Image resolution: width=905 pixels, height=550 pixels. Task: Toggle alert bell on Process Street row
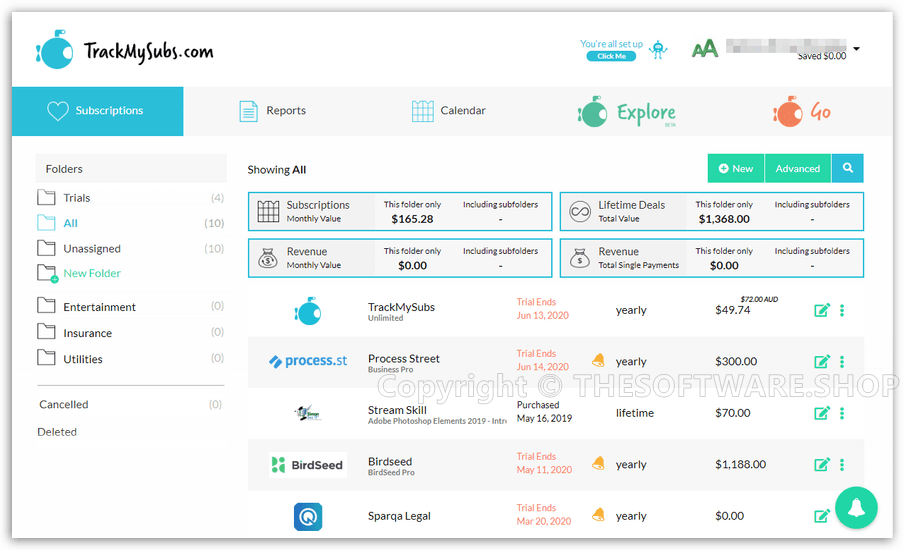(598, 361)
